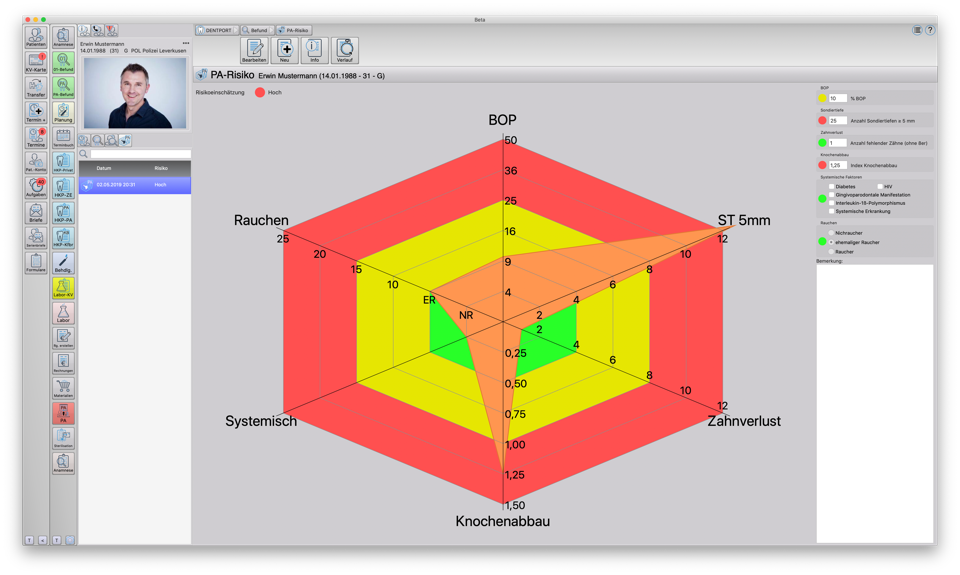
Task: Check the Diabetes checkbox
Action: (x=831, y=186)
